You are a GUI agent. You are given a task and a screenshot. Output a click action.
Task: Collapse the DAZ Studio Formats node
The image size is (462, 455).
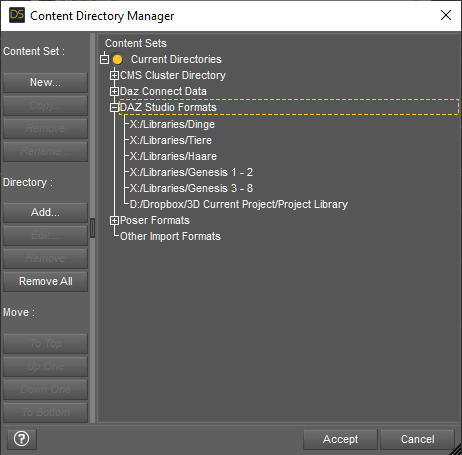[x=114, y=107]
